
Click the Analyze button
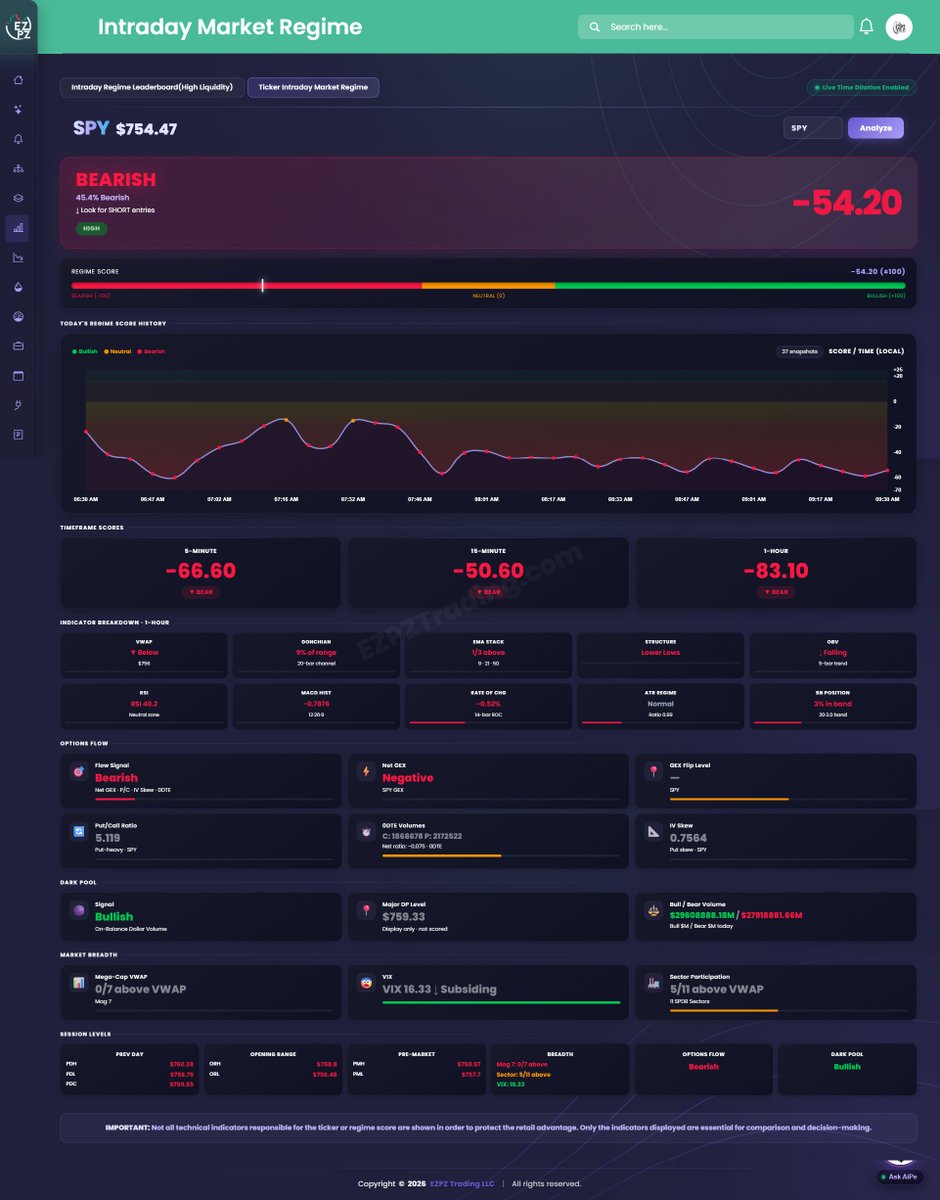[x=876, y=128]
